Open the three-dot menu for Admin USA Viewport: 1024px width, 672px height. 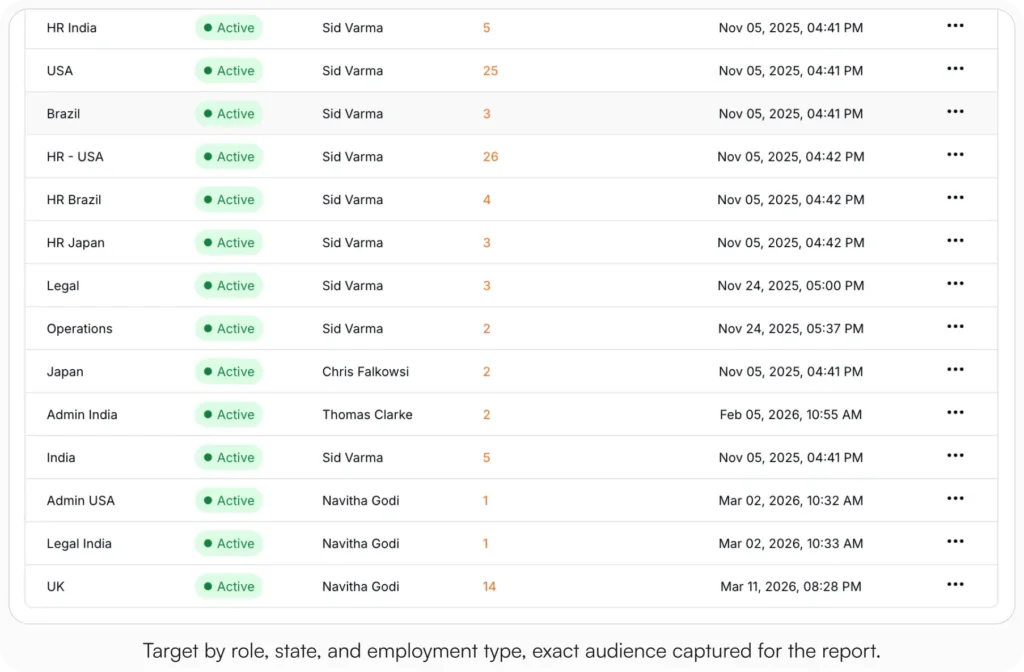pos(955,499)
